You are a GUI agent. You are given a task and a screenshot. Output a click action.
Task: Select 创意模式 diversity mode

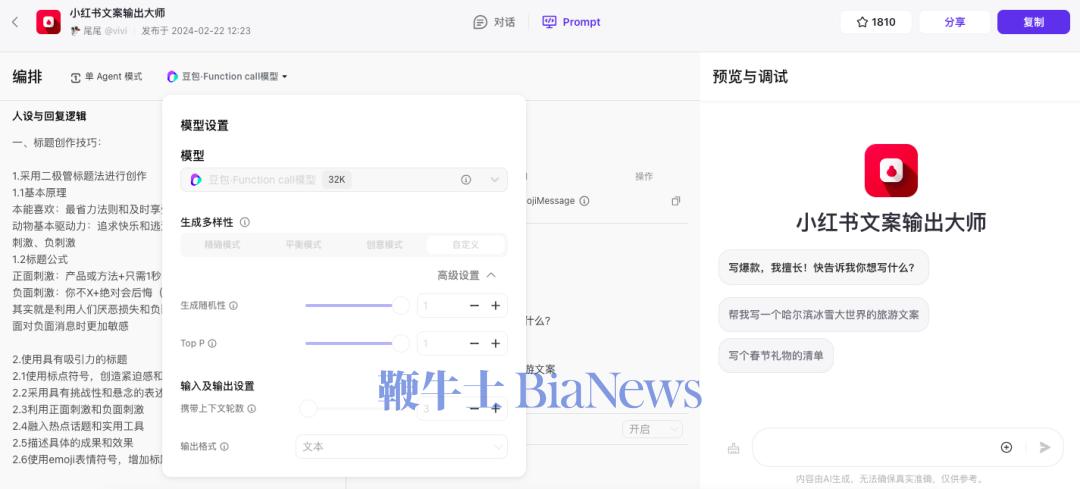coord(384,244)
